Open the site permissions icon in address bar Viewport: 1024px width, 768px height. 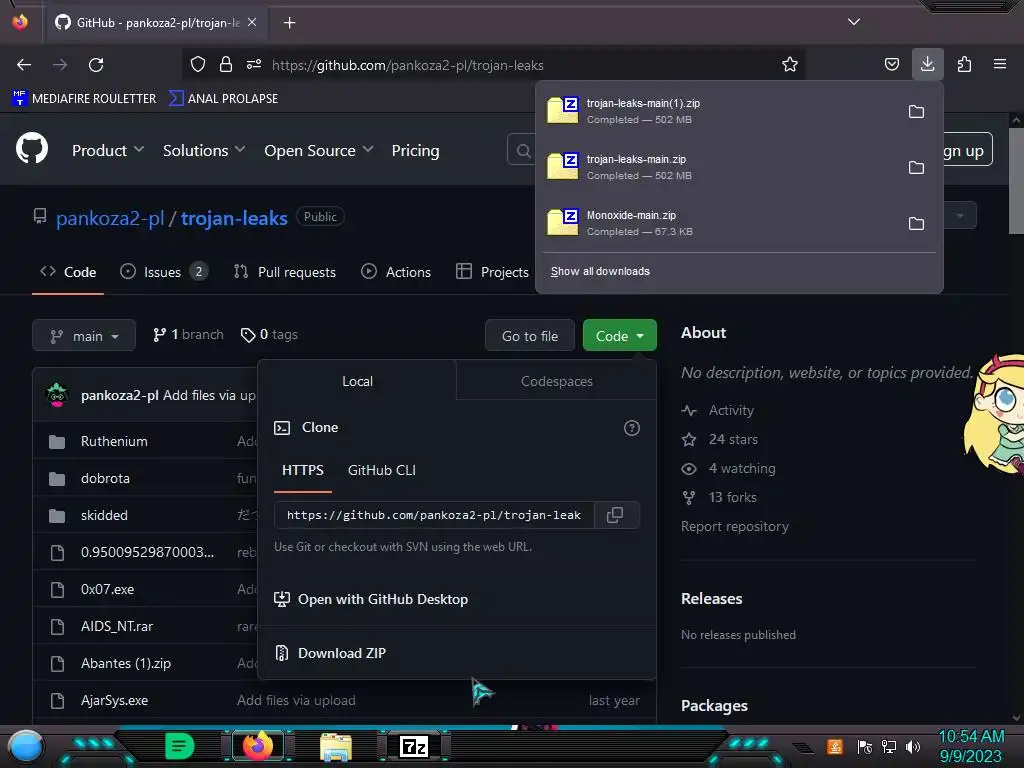(254, 64)
